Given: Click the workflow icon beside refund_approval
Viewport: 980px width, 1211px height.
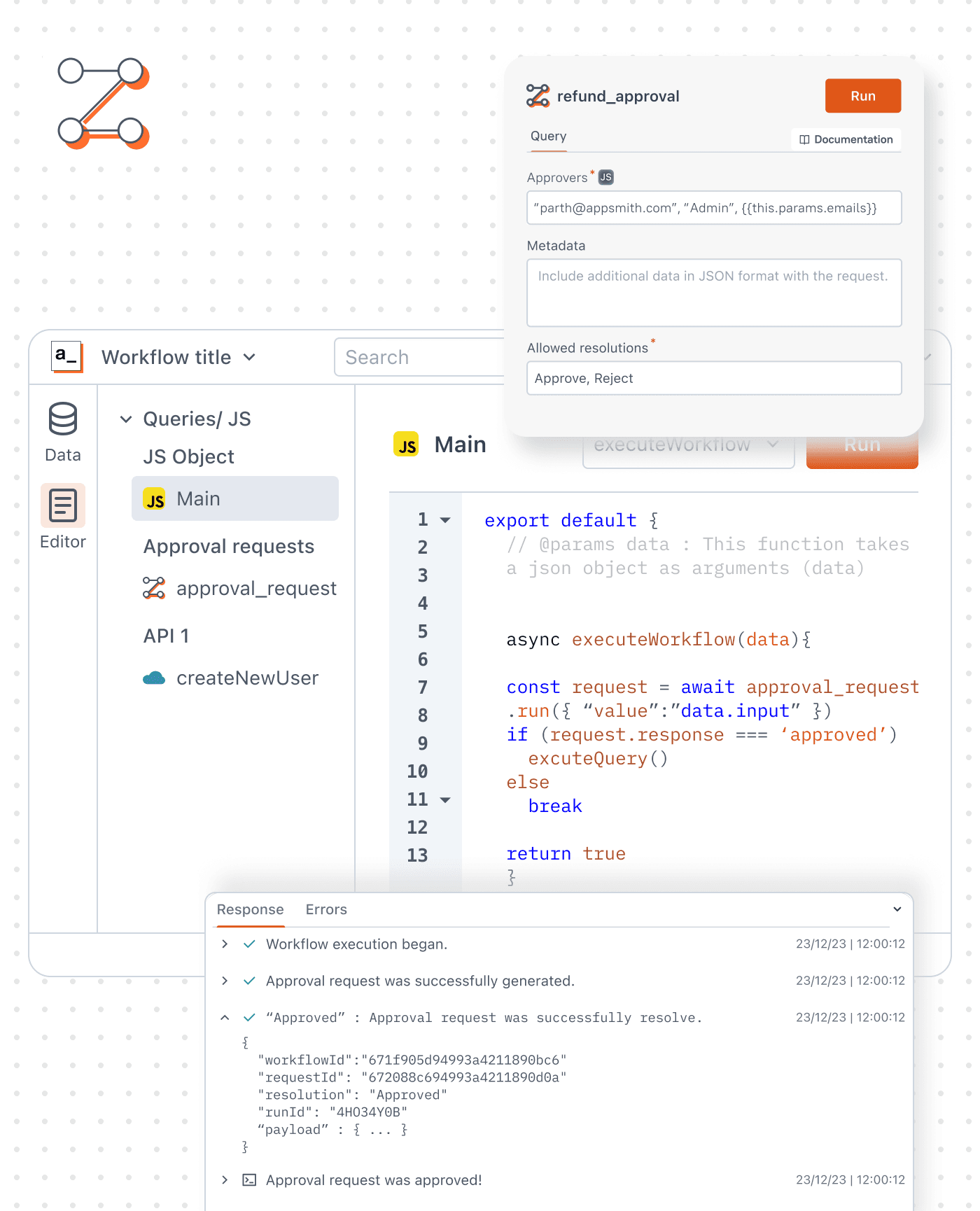Looking at the screenshot, I should (538, 96).
